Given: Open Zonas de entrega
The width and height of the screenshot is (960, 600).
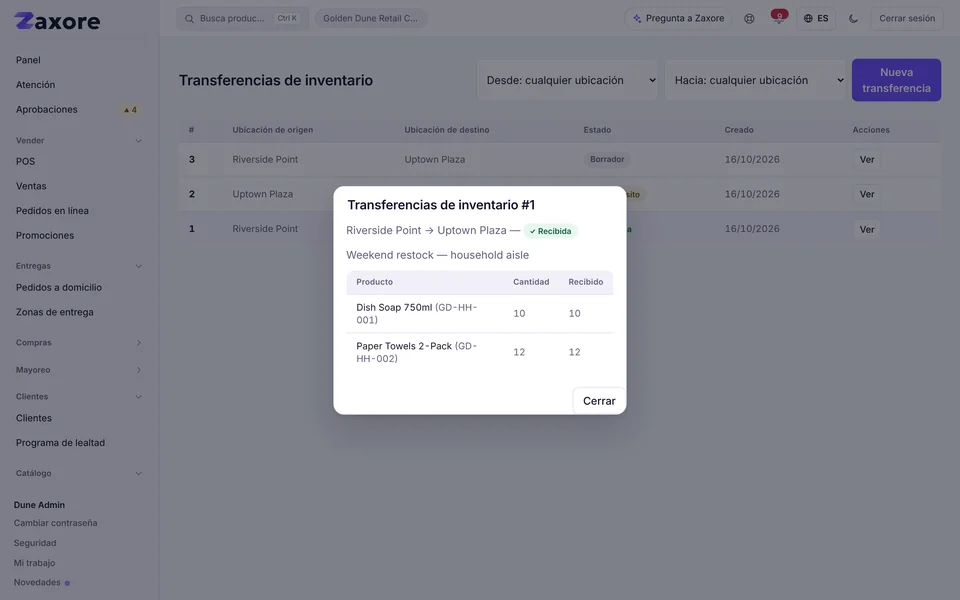Looking at the screenshot, I should 54,312.
